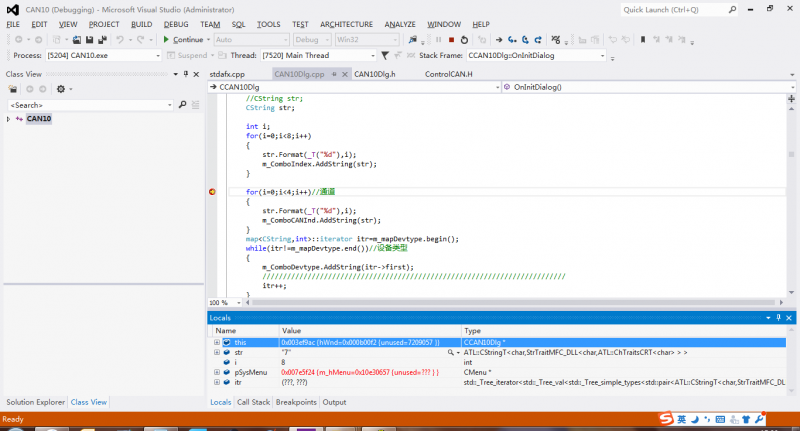Open the ControlCAN.H editor tab
800x431 pixels.
coord(449,74)
